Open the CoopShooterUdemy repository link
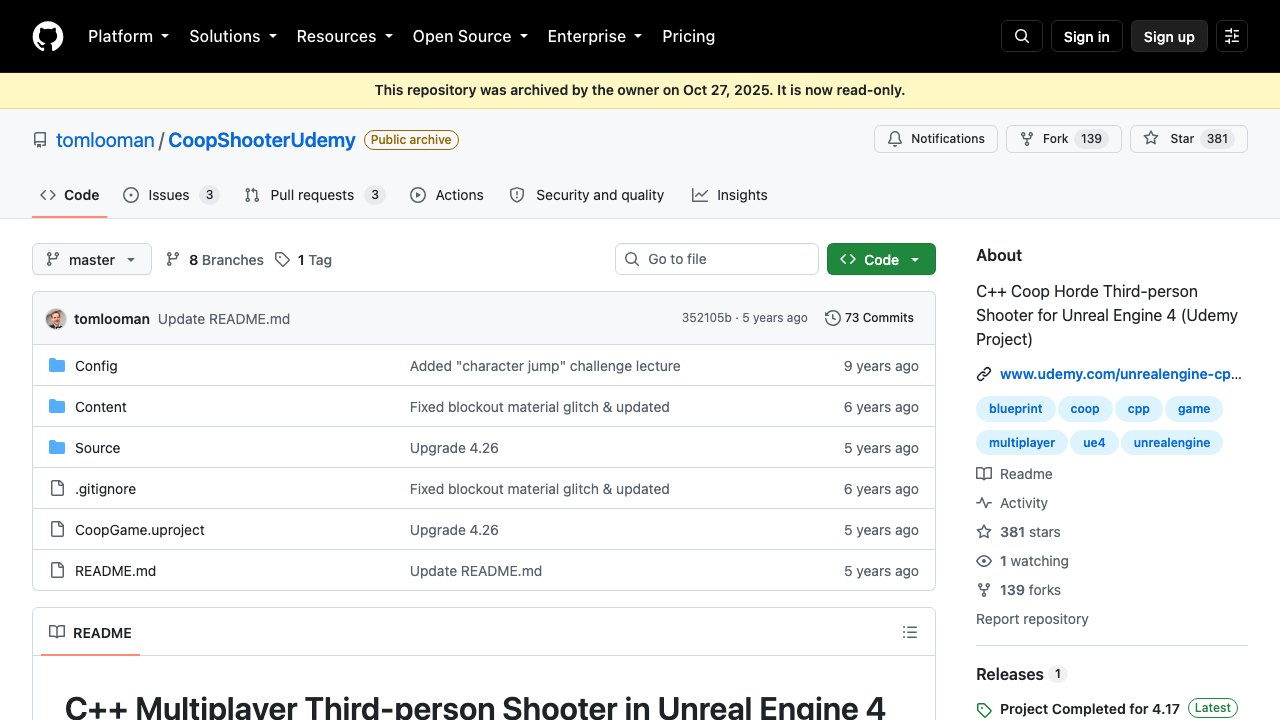The height and width of the screenshot is (720, 1280). click(262, 140)
